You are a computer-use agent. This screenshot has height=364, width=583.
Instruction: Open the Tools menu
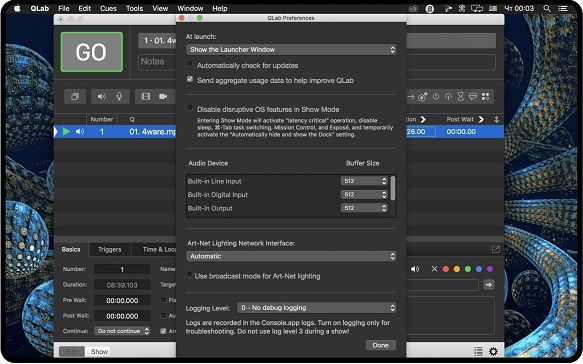134,8
